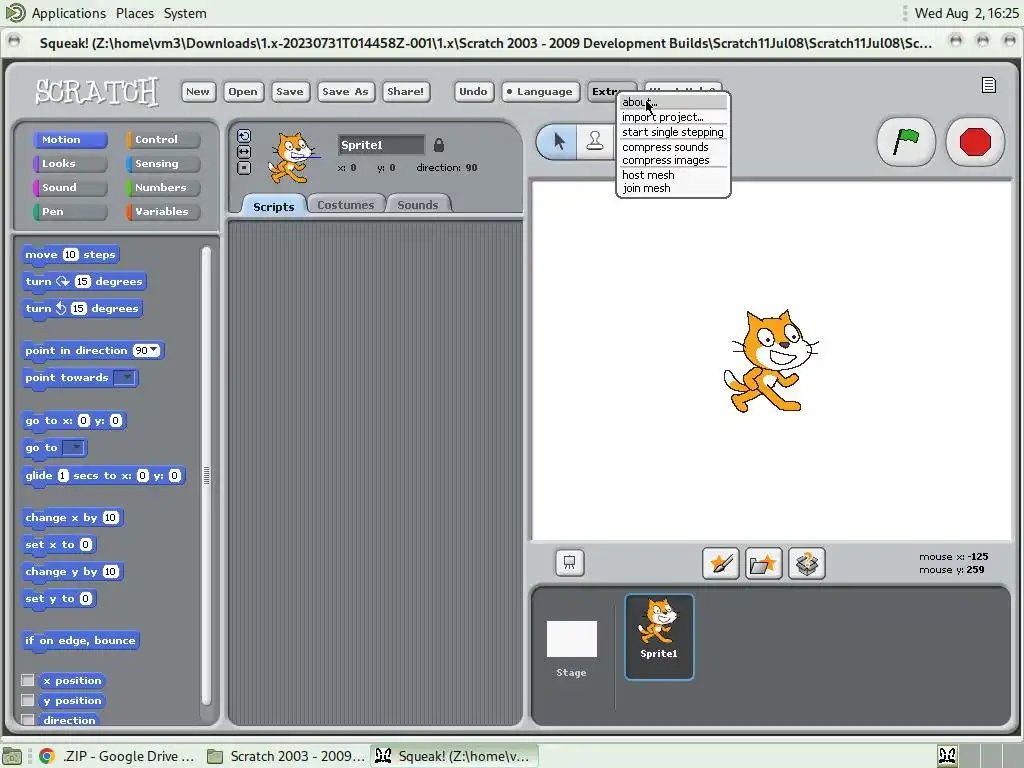The width and height of the screenshot is (1024, 768).
Task: Click the Undo button
Action: [473, 91]
